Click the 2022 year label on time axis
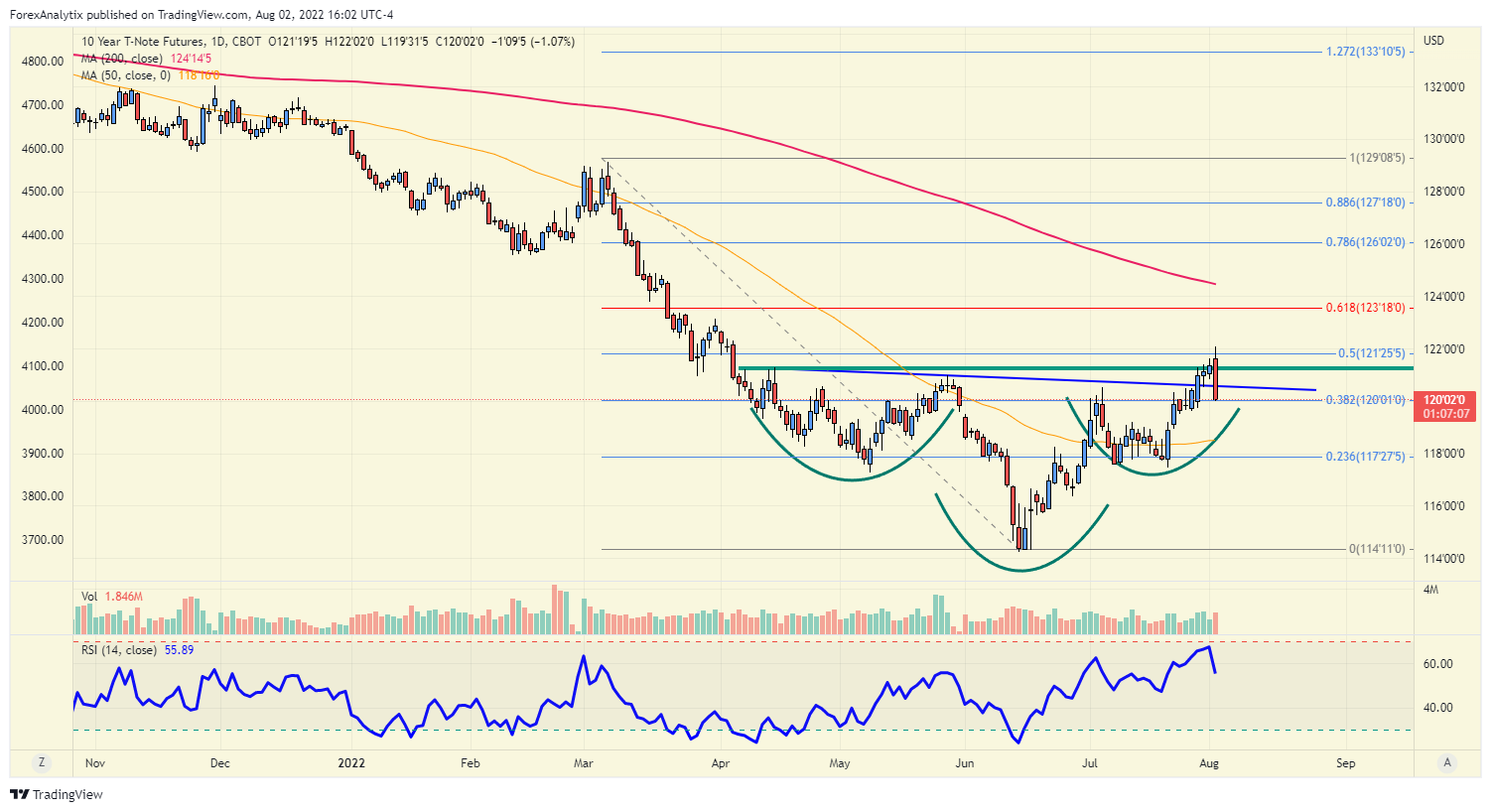The width and height of the screenshot is (1491, 812). [351, 763]
